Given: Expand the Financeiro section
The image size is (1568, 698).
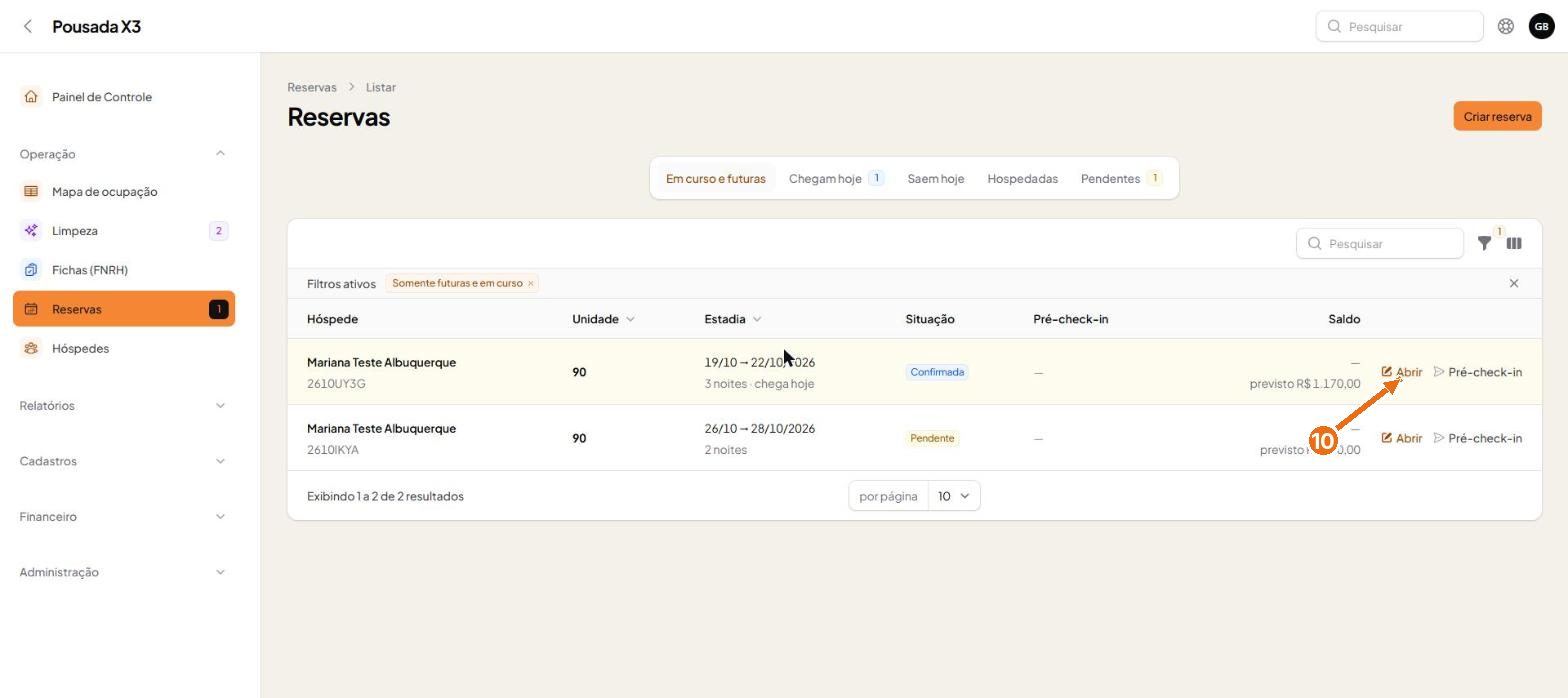Looking at the screenshot, I should click(x=220, y=516).
